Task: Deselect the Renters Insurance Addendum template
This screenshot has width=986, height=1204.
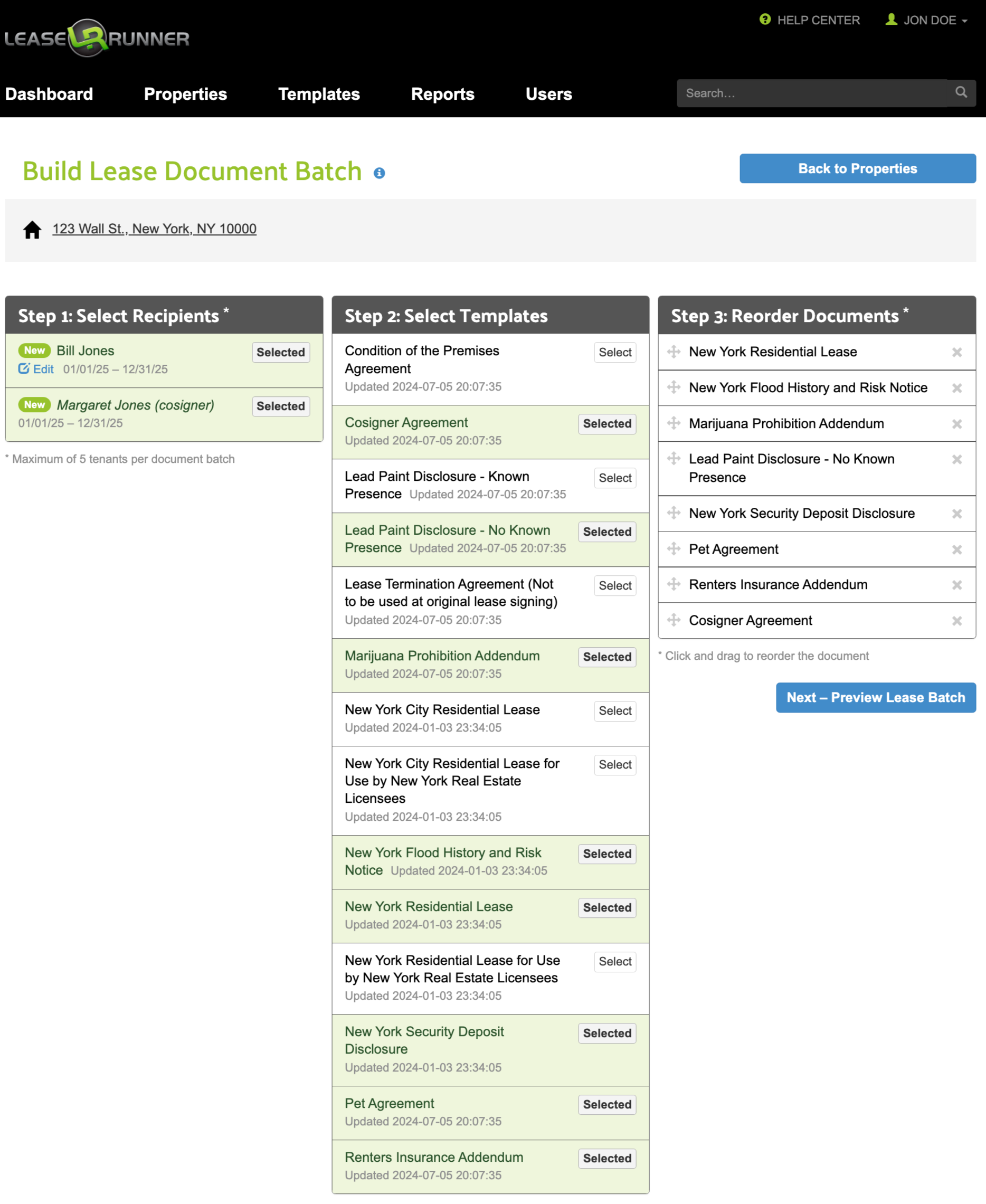Action: [606, 1158]
